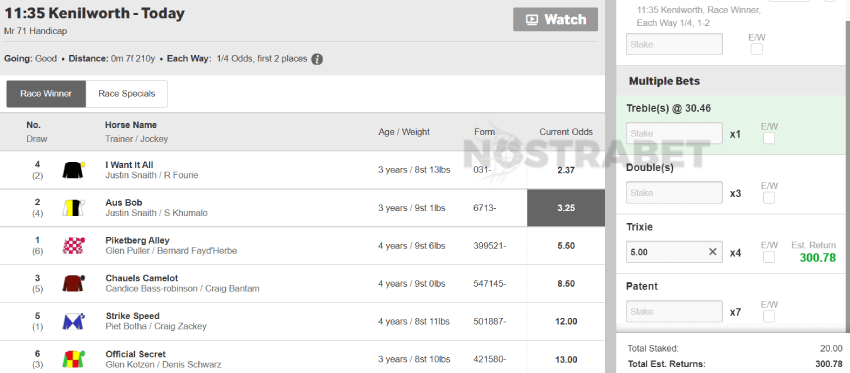Select I Want It All odds 2.37
Viewport: 850px width, 373px height.
pos(566,170)
